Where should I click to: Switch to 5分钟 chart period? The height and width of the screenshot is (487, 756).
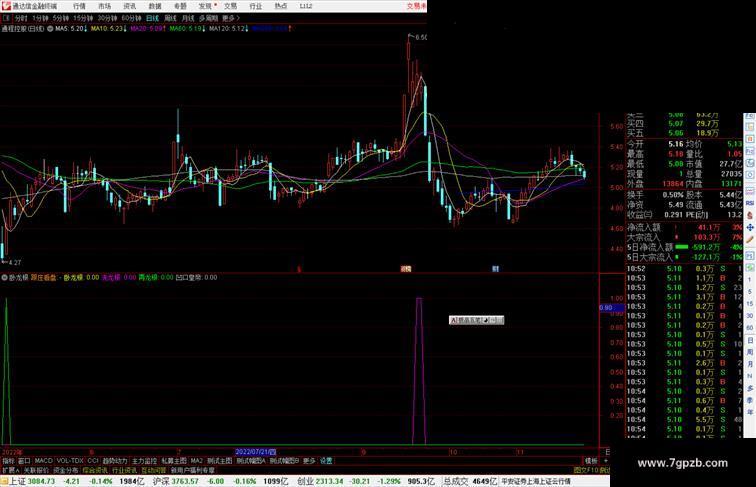[x=61, y=18]
